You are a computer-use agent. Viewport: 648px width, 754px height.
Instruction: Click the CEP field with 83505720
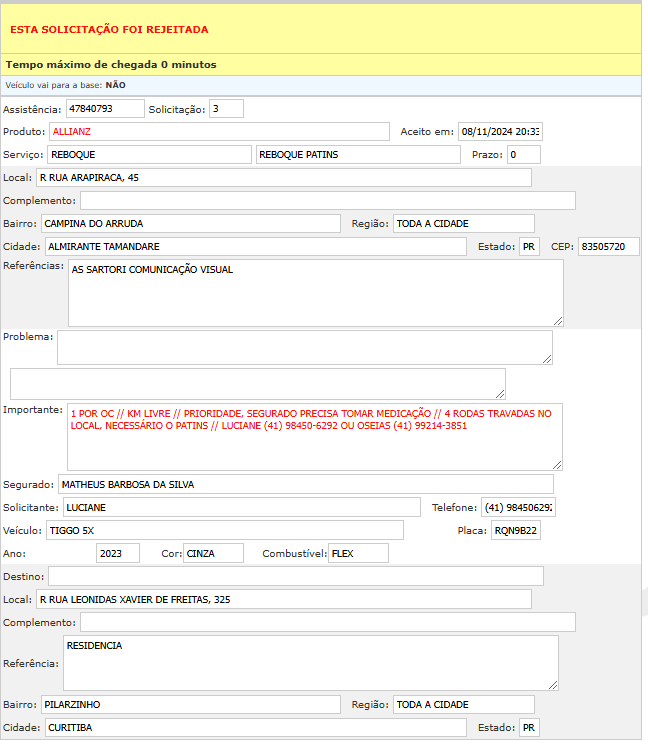pos(608,246)
